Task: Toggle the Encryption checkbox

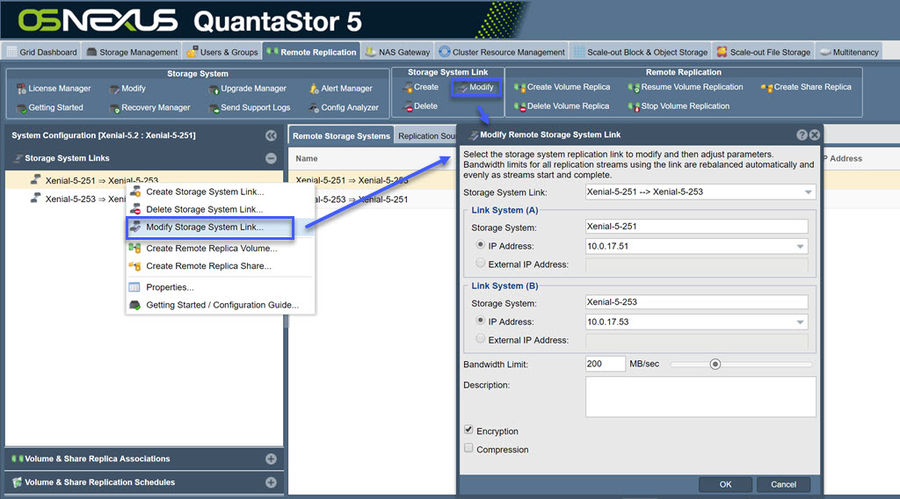Action: [x=468, y=430]
